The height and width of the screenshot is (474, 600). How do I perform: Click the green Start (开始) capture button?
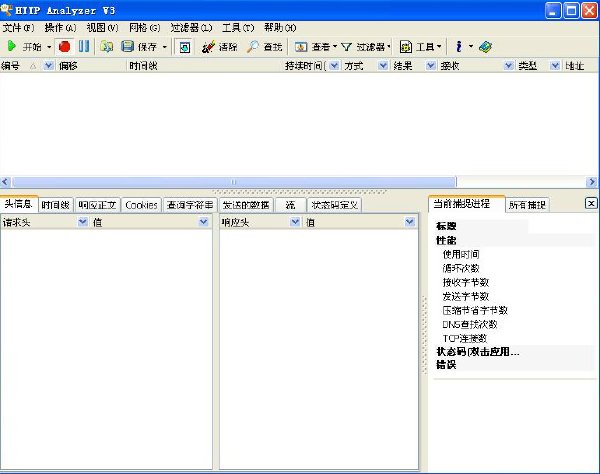24,47
